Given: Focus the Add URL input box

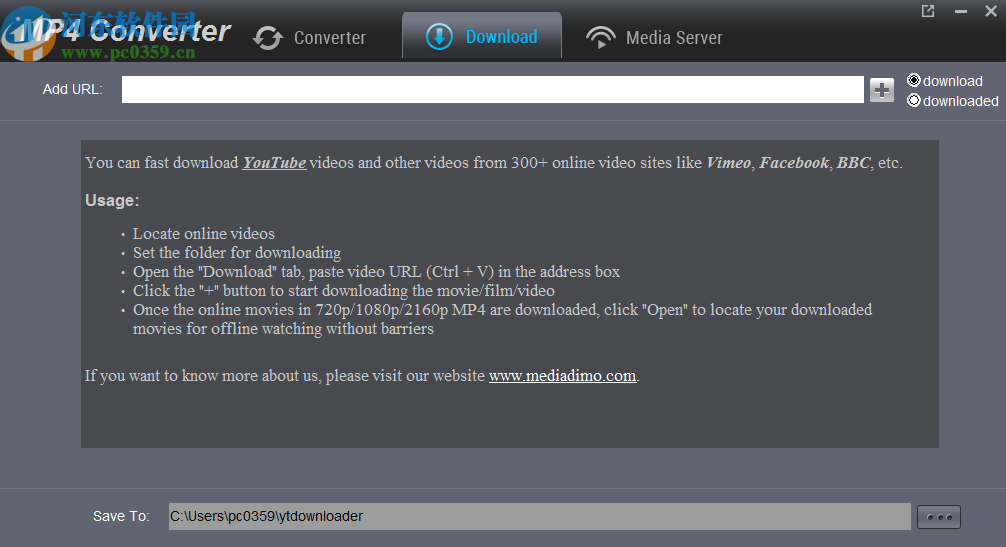Looking at the screenshot, I should pyautogui.click(x=493, y=90).
